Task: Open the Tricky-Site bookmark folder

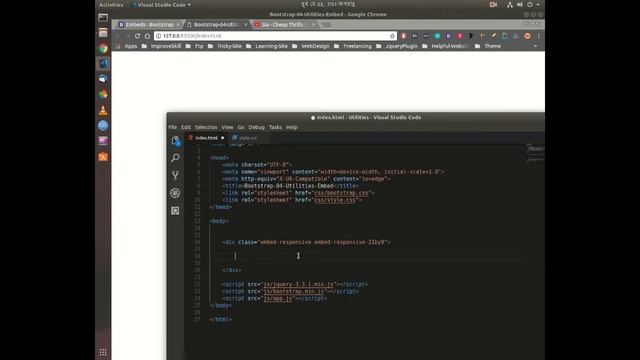Action: [225, 46]
